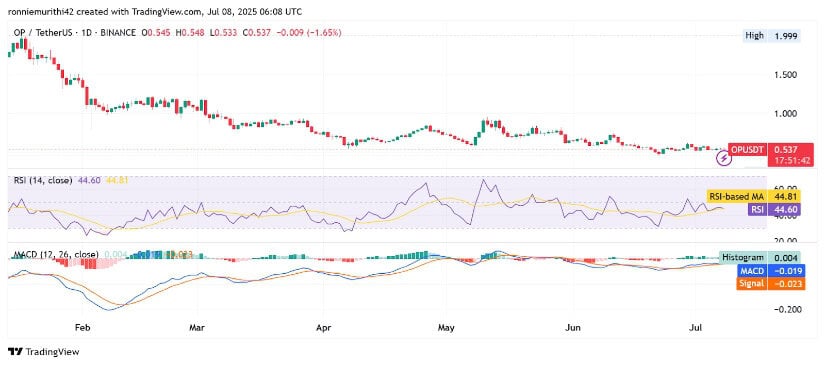The width and height of the screenshot is (825, 365).
Task: Click the Jul date on time axis
Action: (x=695, y=328)
